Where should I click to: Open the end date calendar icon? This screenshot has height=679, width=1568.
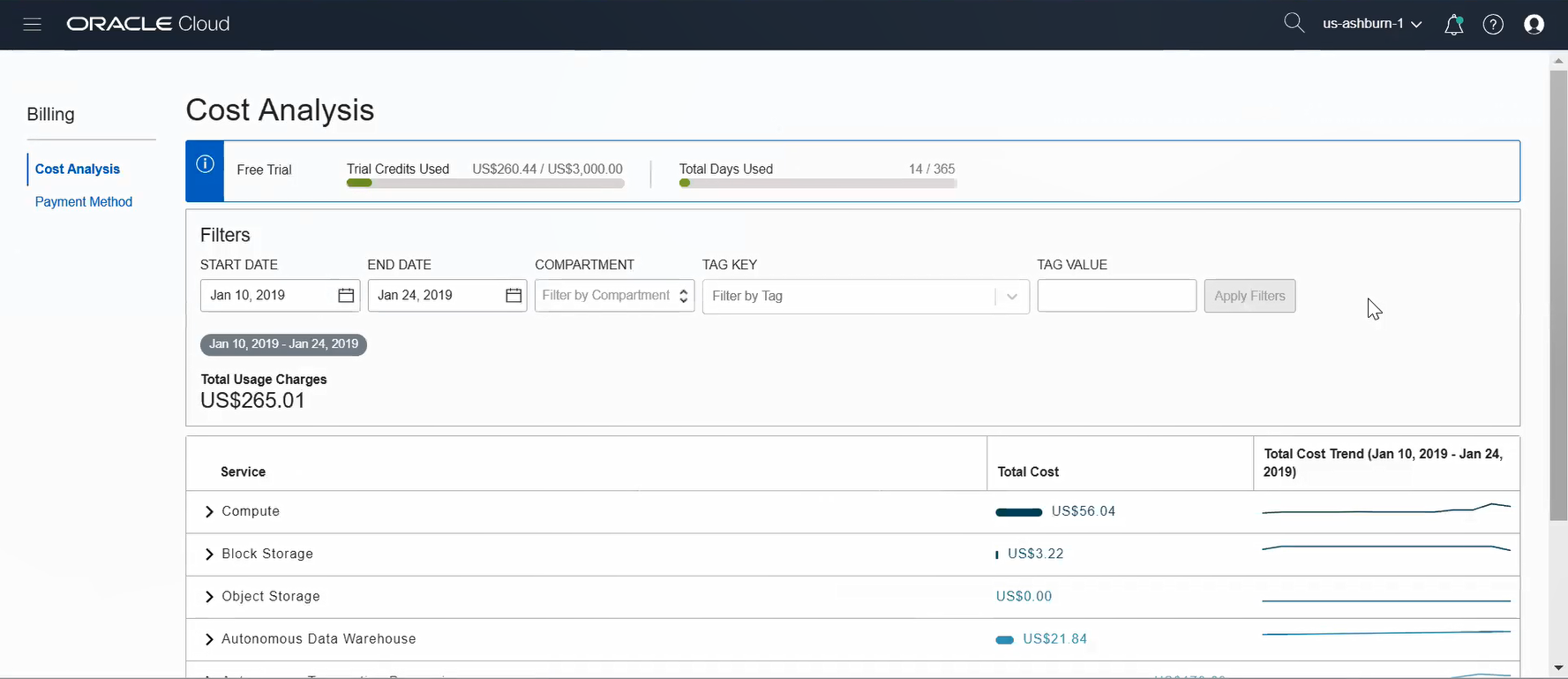(x=514, y=296)
